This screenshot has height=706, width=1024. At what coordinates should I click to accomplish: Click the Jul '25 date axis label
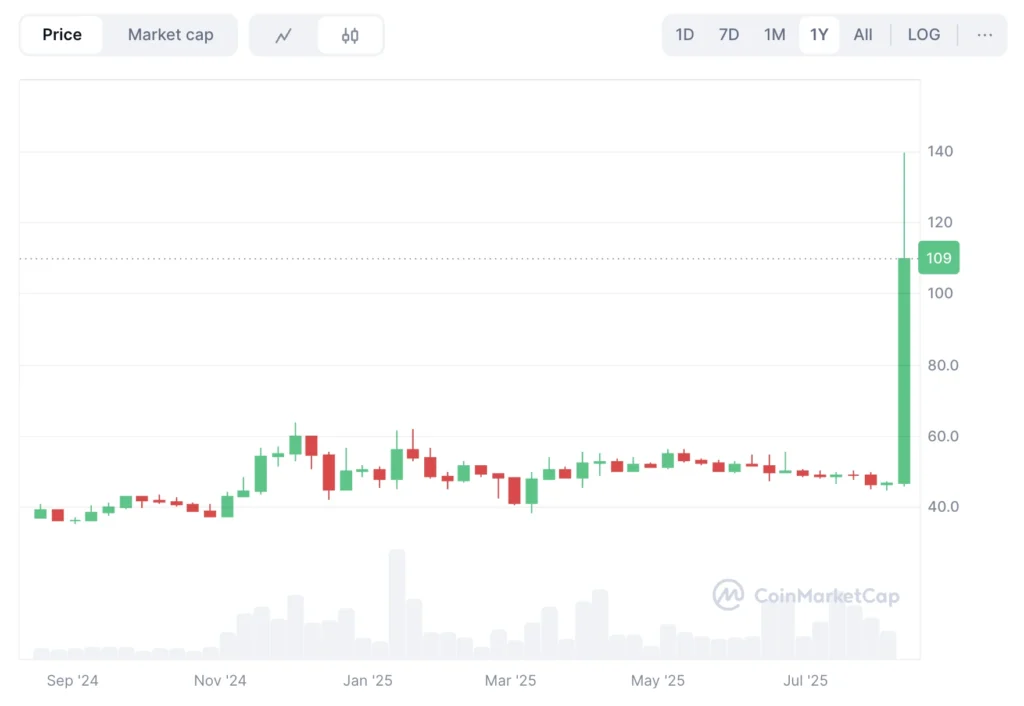(x=805, y=681)
